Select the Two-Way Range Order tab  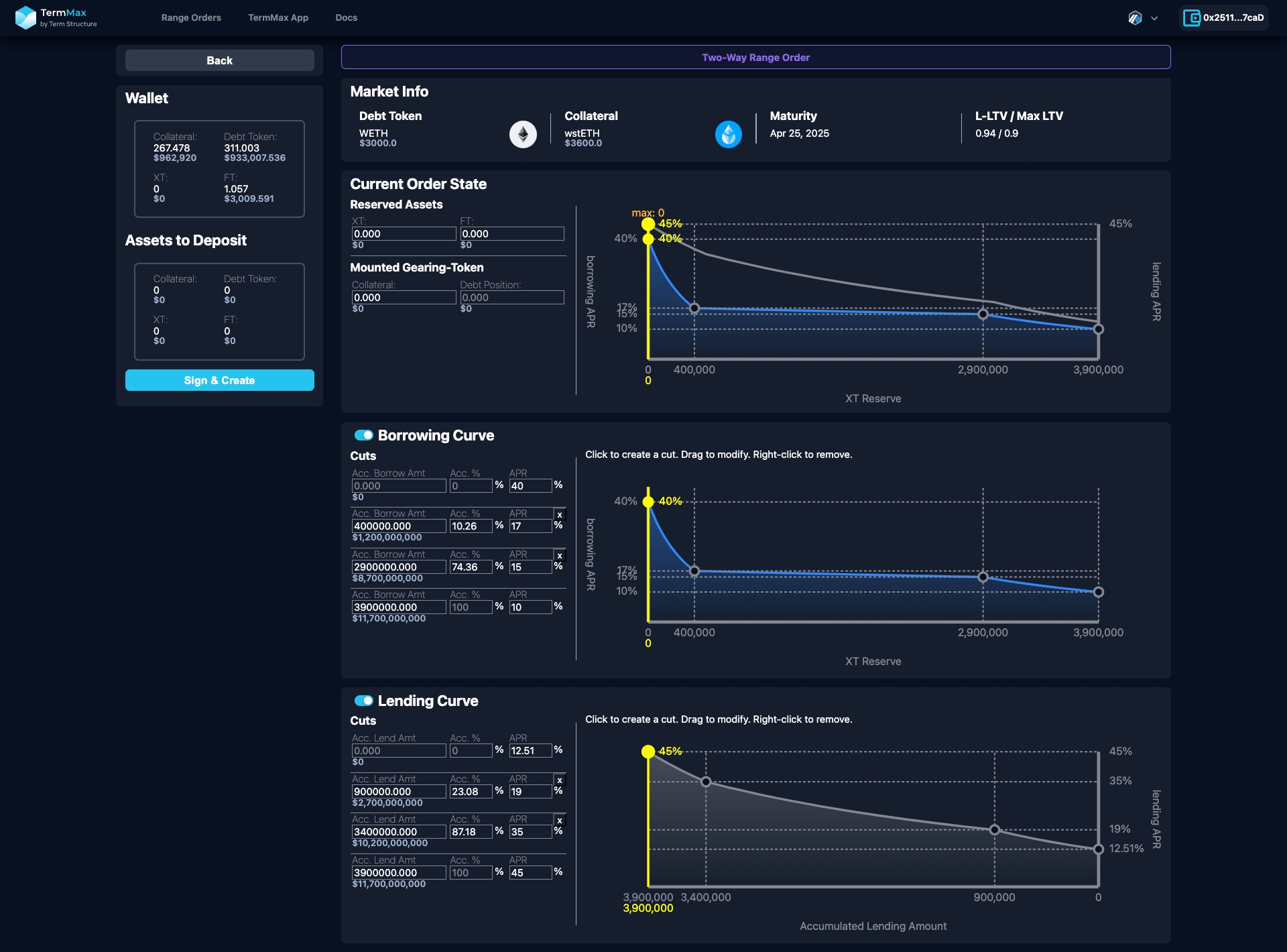pos(755,58)
